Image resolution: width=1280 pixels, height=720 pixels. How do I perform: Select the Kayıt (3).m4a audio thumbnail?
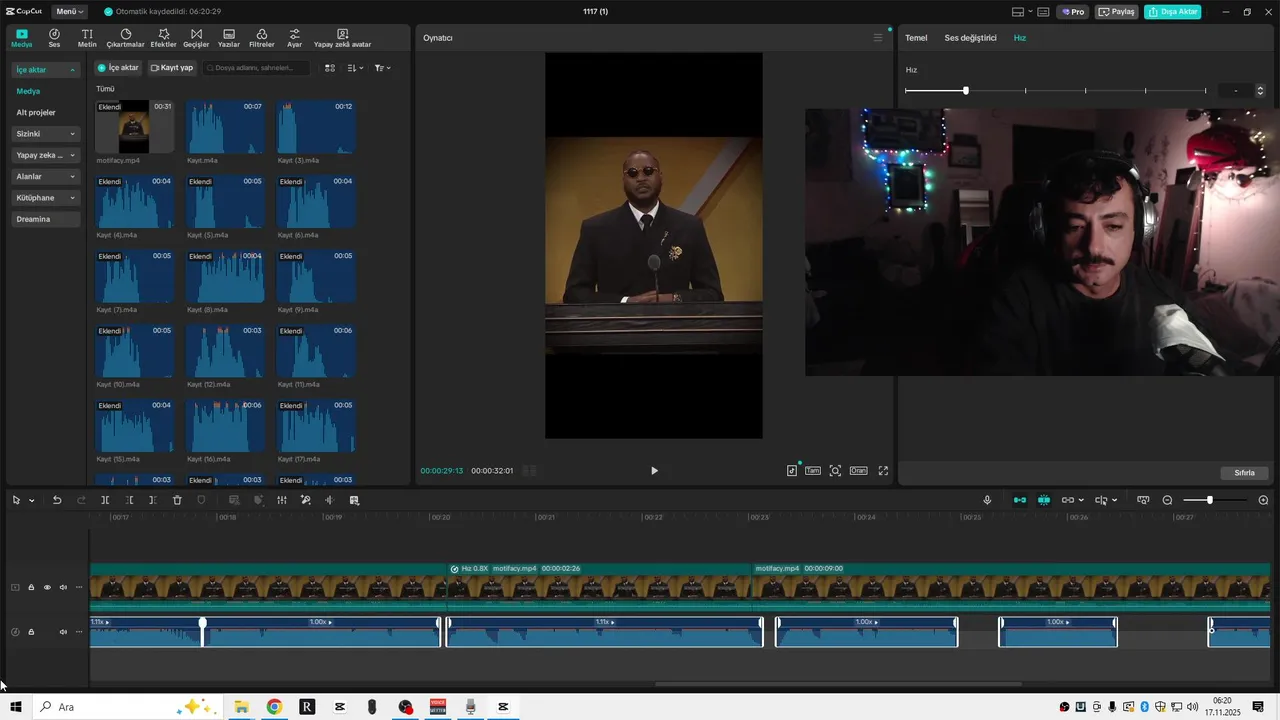(316, 127)
